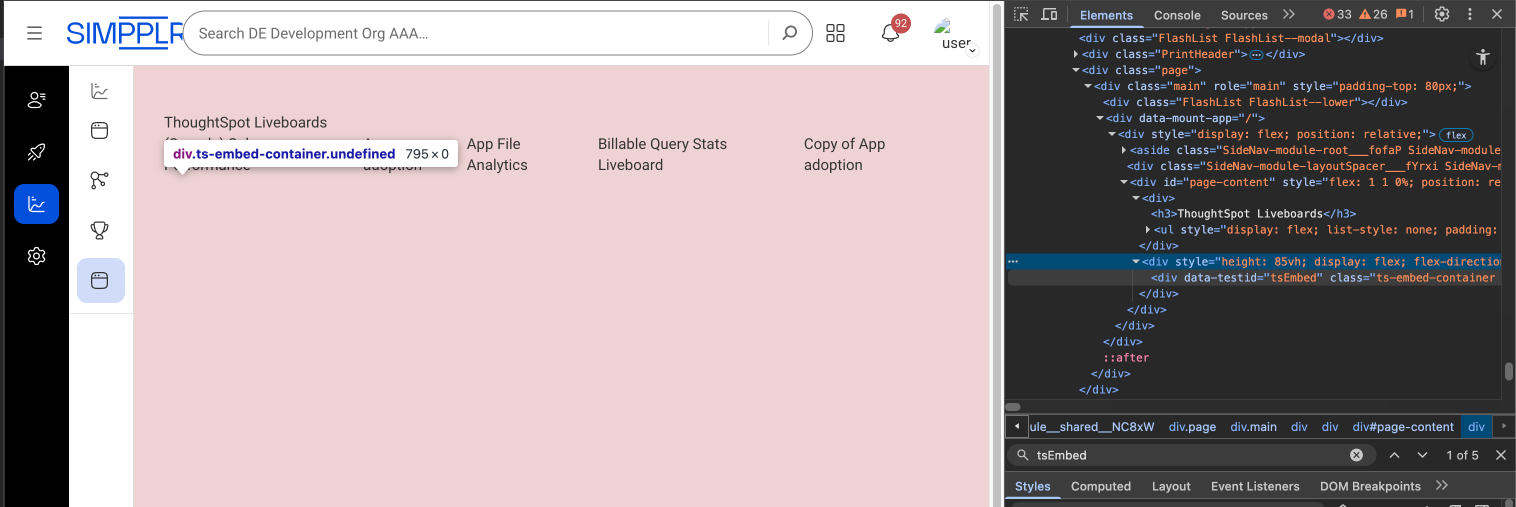Click the accessibility tree toggle icon
The width and height of the screenshot is (1516, 507).
(x=1483, y=57)
